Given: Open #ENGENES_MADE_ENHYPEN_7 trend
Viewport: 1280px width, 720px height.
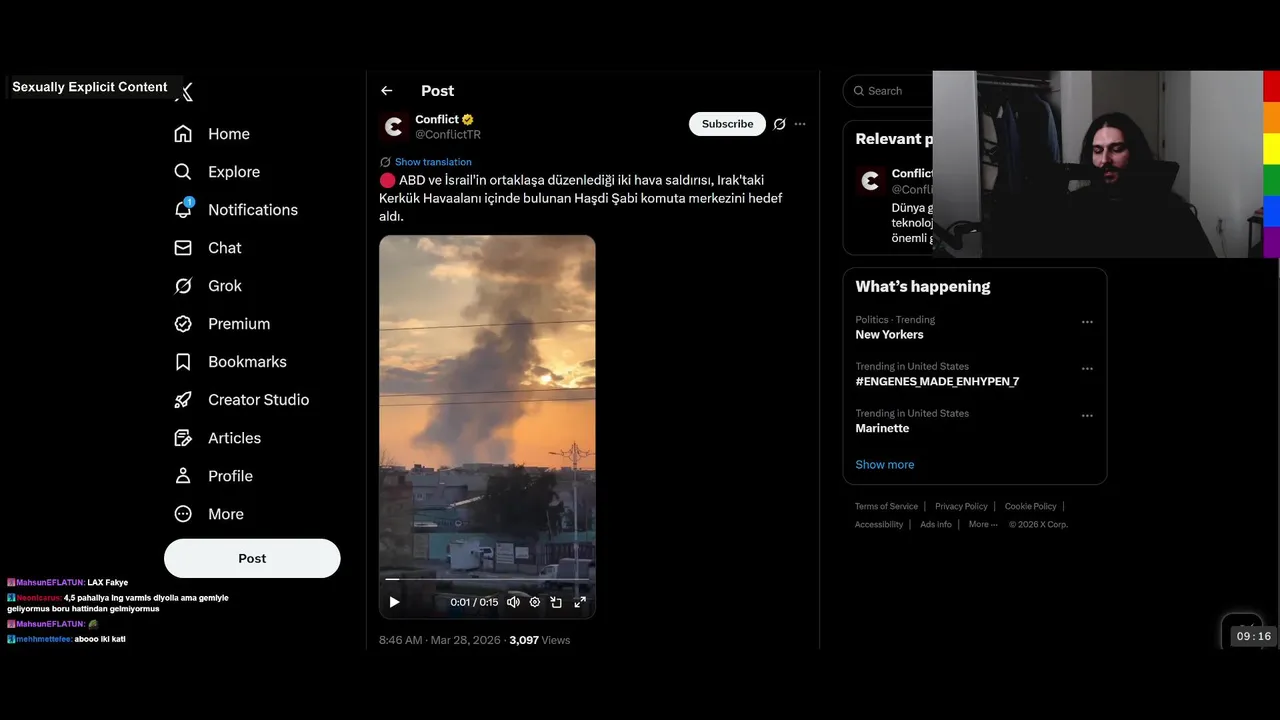Looking at the screenshot, I should [937, 382].
